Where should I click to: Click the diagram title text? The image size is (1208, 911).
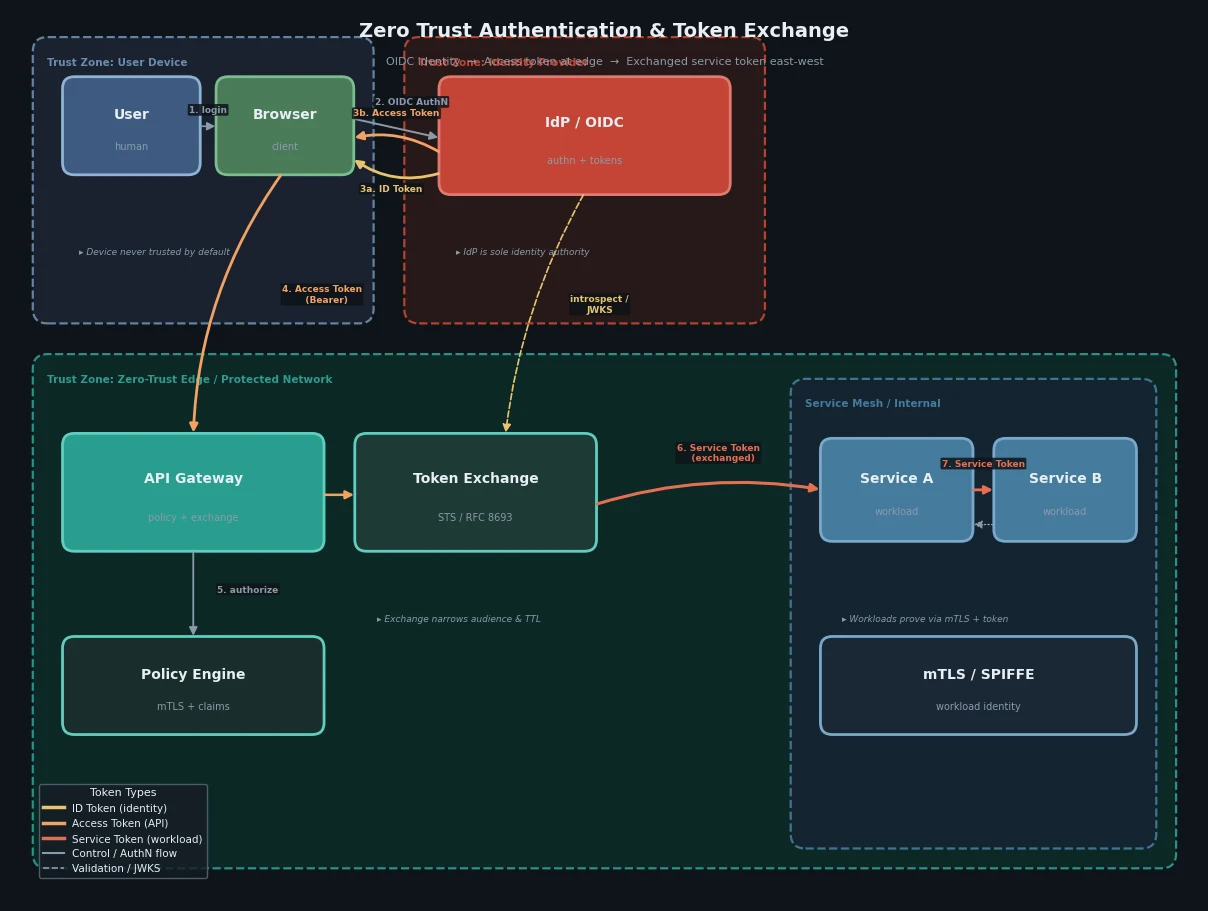[604, 31]
